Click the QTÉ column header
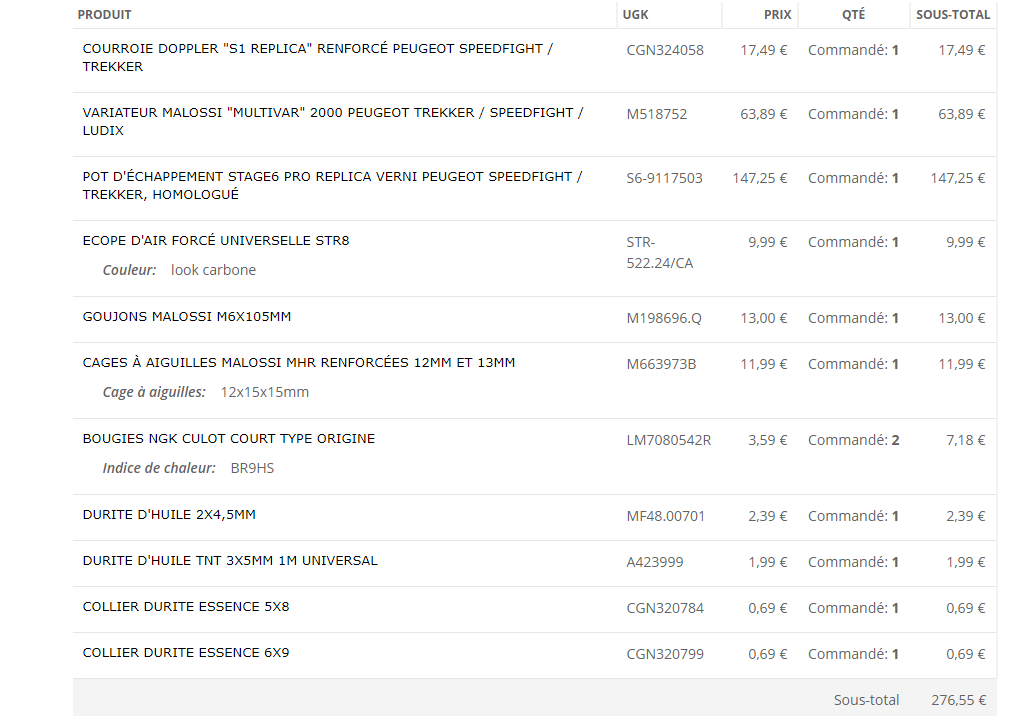The width and height of the screenshot is (1025, 716). tap(853, 14)
